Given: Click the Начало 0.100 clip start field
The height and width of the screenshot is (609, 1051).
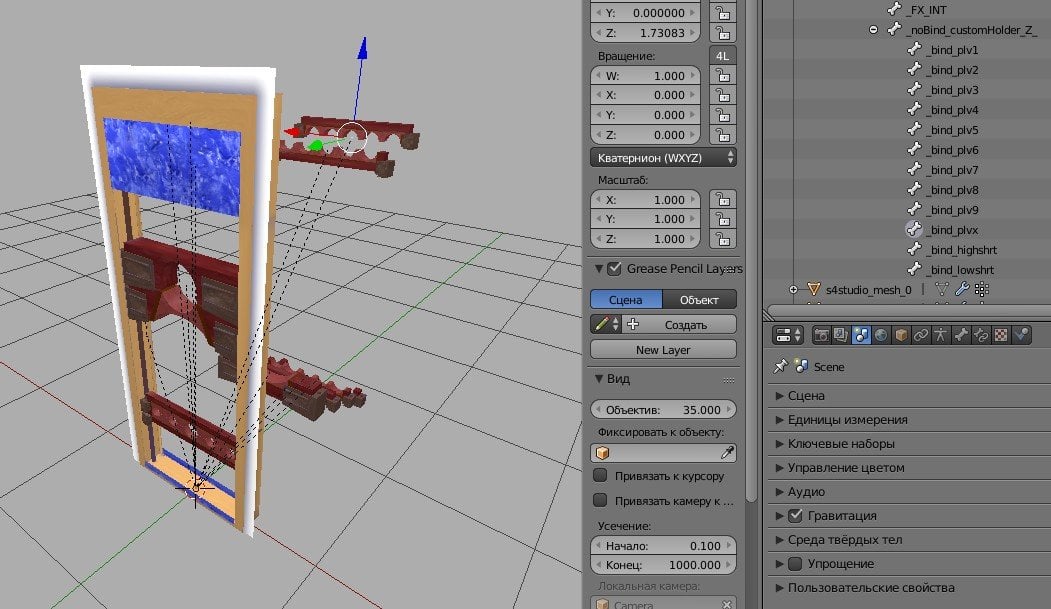Looking at the screenshot, I should coord(663,545).
